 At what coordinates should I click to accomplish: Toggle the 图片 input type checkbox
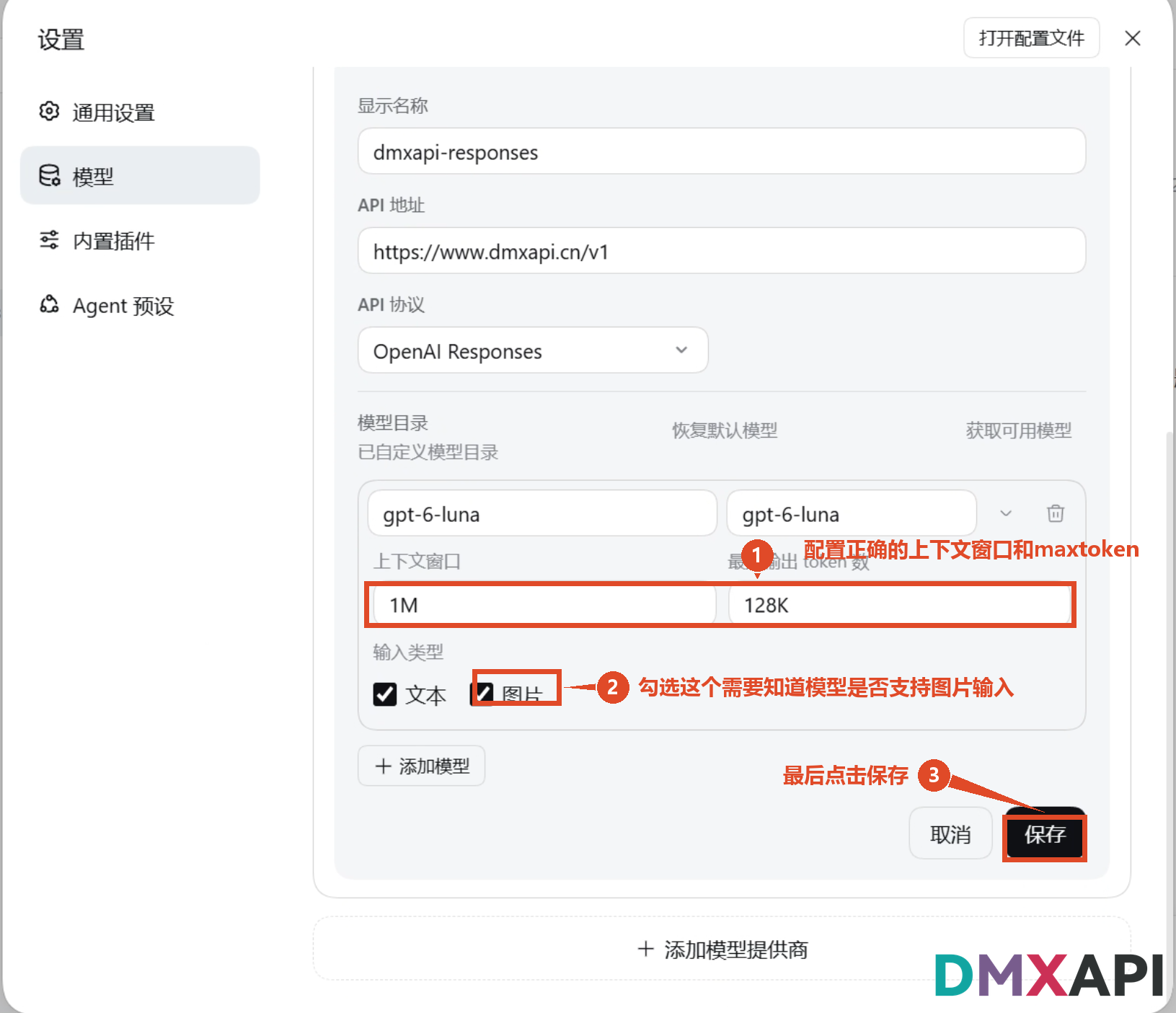(x=482, y=694)
